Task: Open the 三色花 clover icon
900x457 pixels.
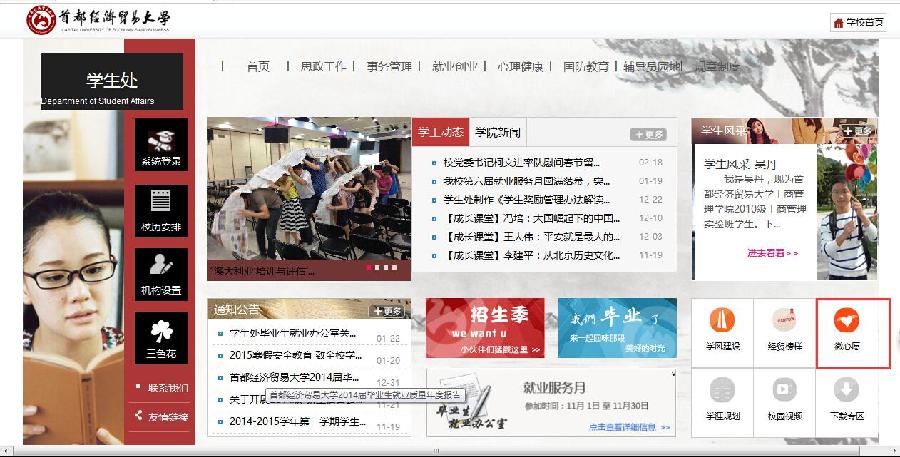Action: tap(161, 338)
